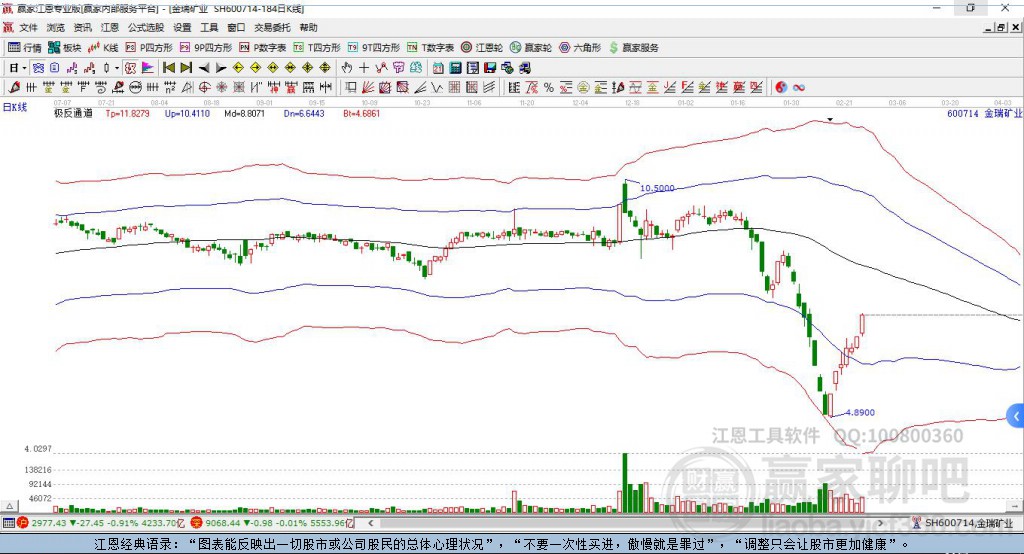
Task: Open the 板块 sectors view
Action: click(x=65, y=48)
